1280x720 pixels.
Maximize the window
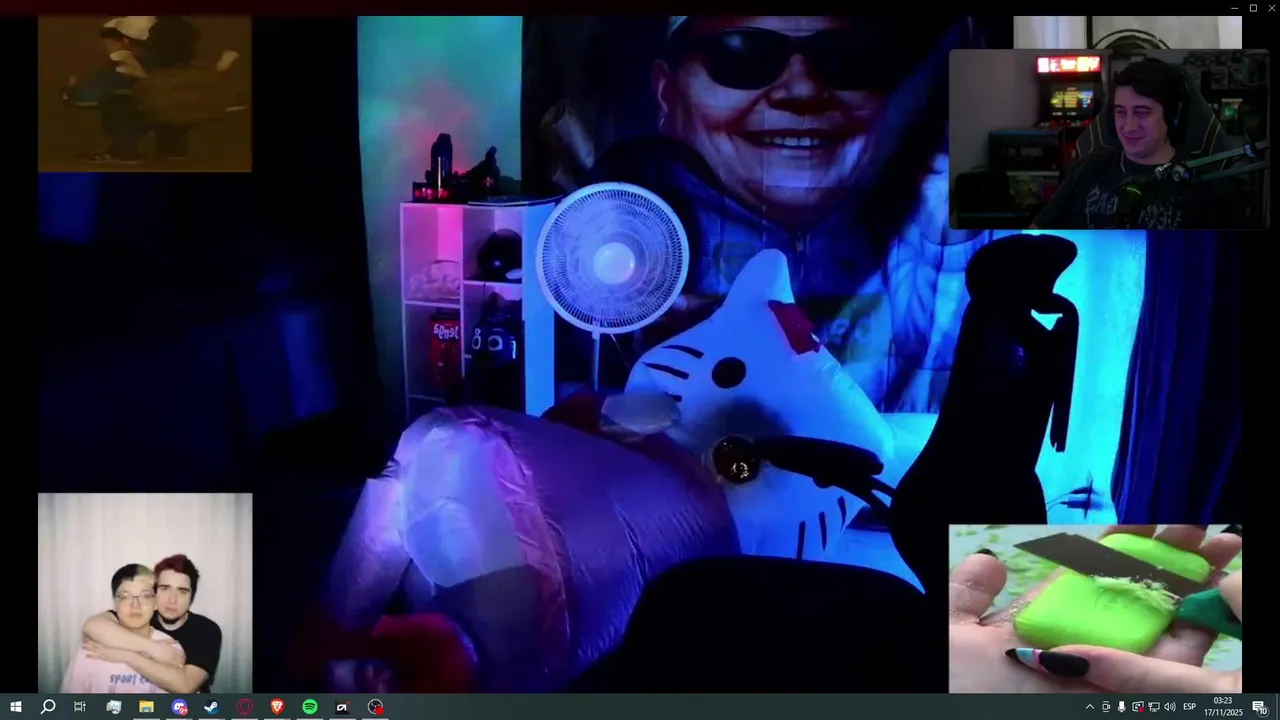pos(1253,8)
